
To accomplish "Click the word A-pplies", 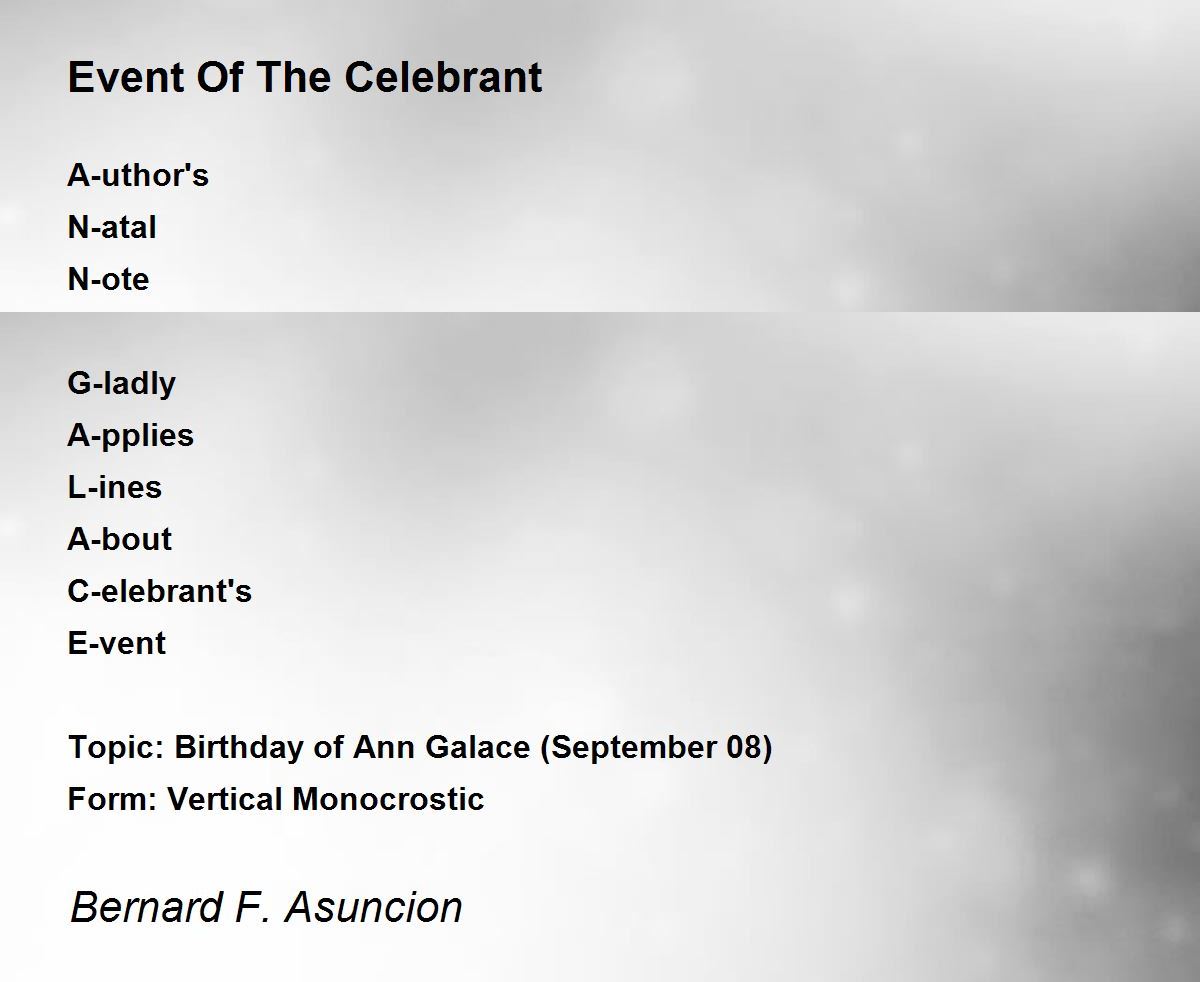I will pyautogui.click(x=131, y=436).
